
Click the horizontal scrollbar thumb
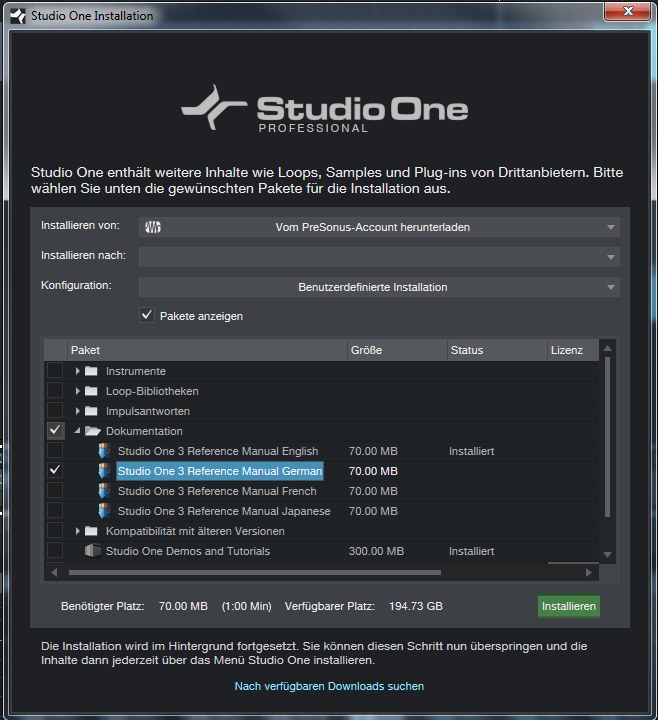click(255, 573)
